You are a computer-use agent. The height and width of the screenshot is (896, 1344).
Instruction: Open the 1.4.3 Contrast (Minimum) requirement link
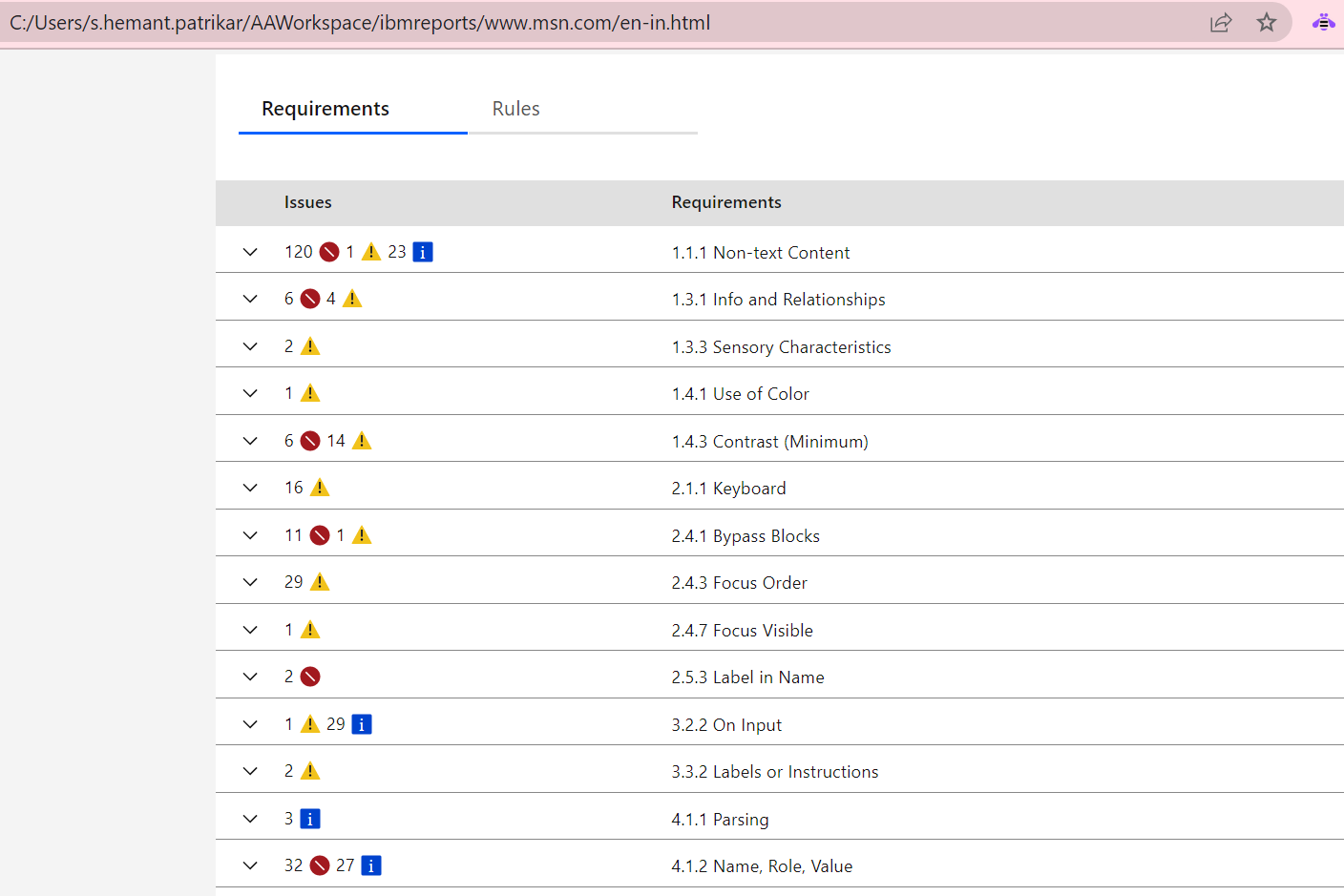[772, 441]
